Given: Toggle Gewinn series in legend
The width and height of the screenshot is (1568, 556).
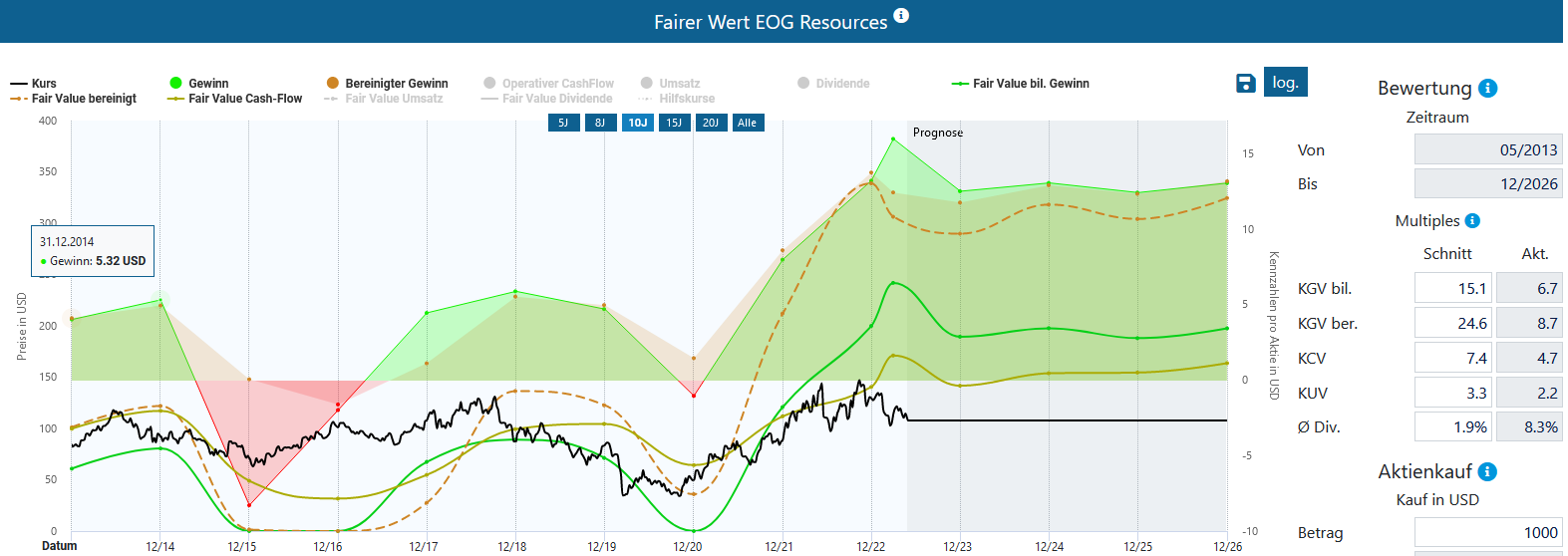Looking at the screenshot, I should [198, 84].
